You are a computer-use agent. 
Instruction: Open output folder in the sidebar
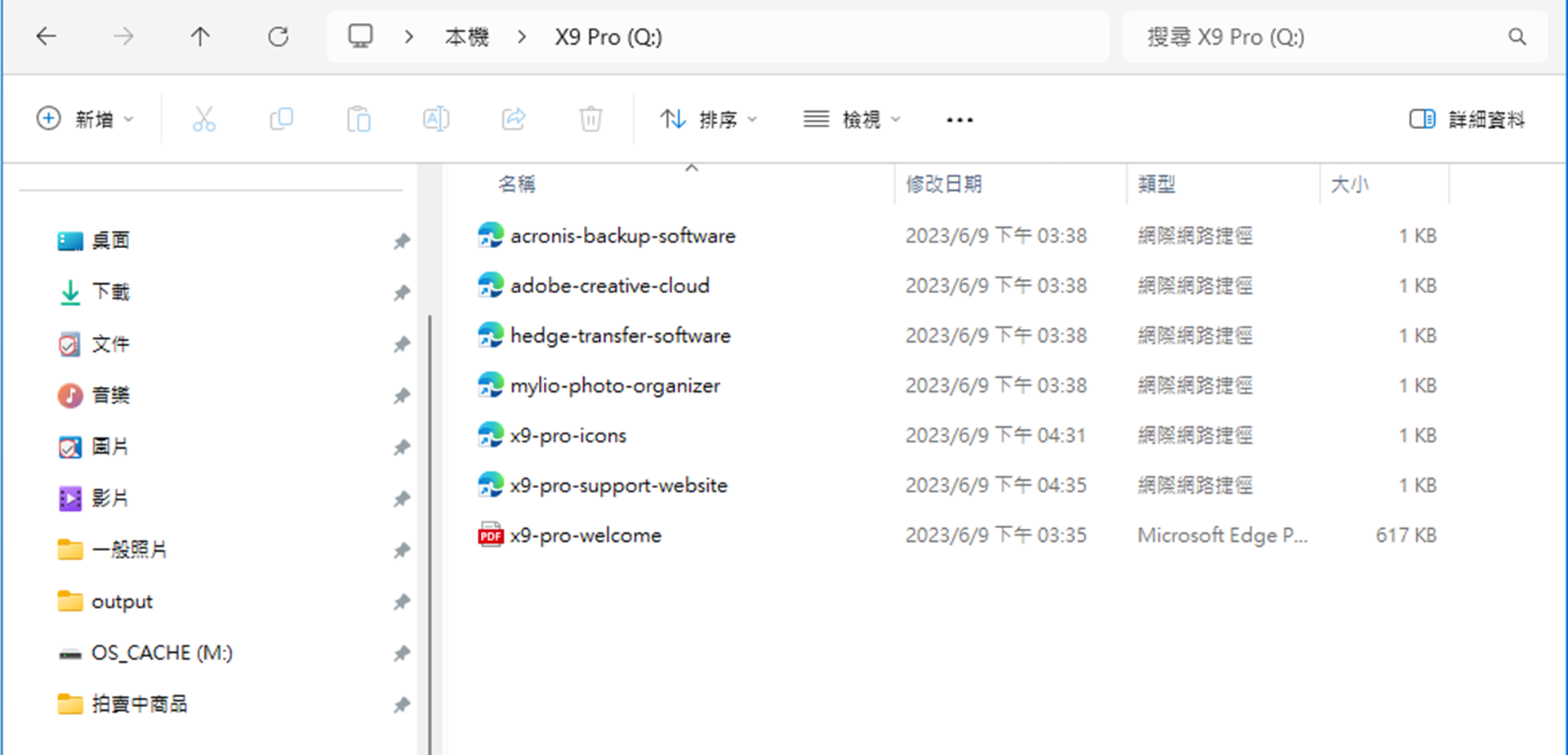pyautogui.click(x=122, y=602)
